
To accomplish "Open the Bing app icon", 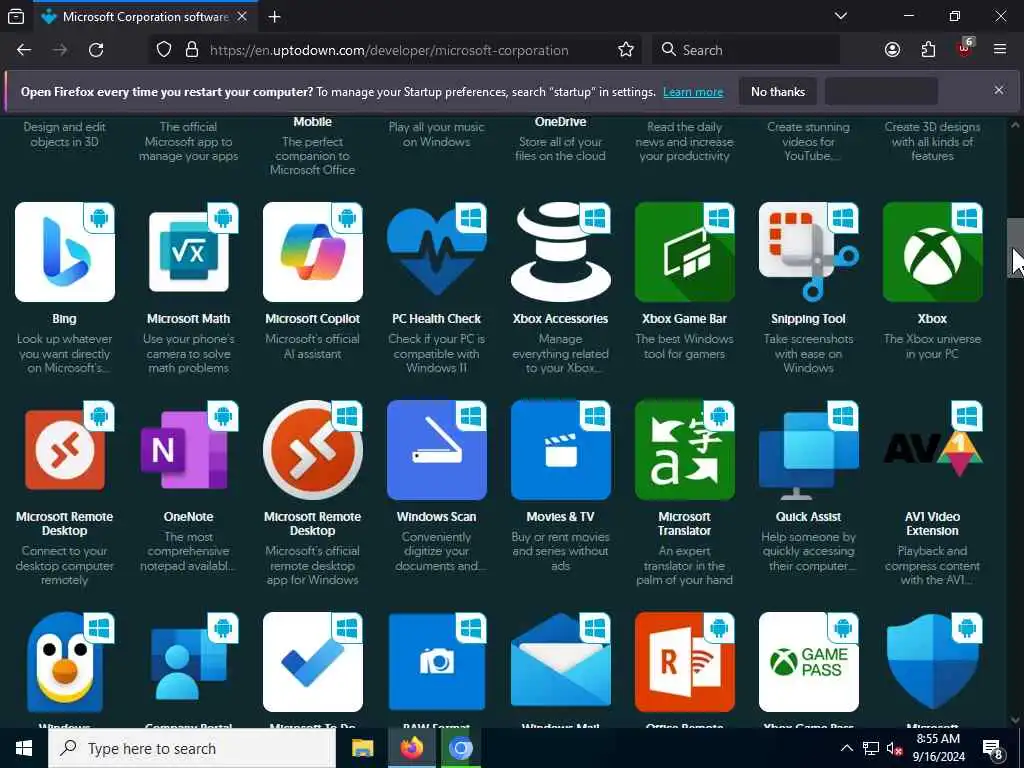I will point(65,252).
